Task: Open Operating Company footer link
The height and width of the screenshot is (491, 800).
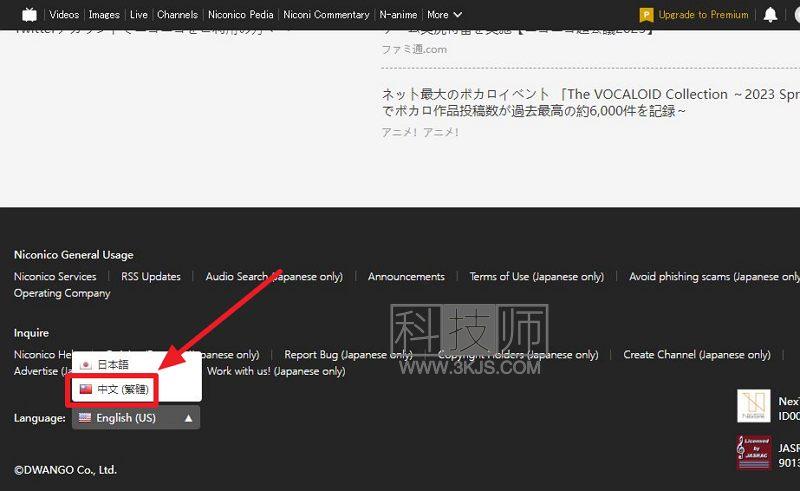Action: [x=62, y=293]
